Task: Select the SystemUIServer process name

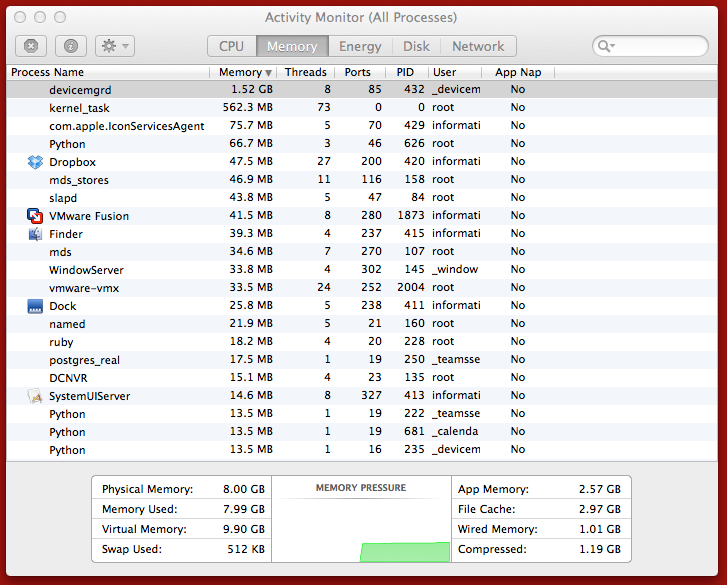Action: tap(89, 396)
